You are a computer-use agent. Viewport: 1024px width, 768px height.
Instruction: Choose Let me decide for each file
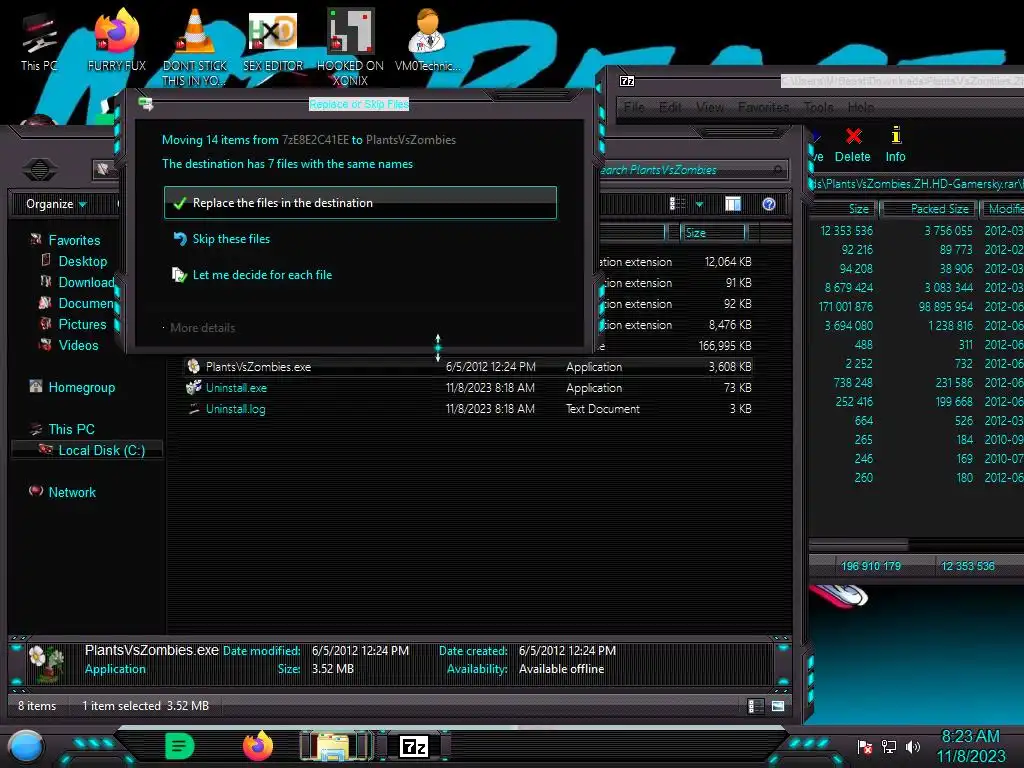point(252,275)
